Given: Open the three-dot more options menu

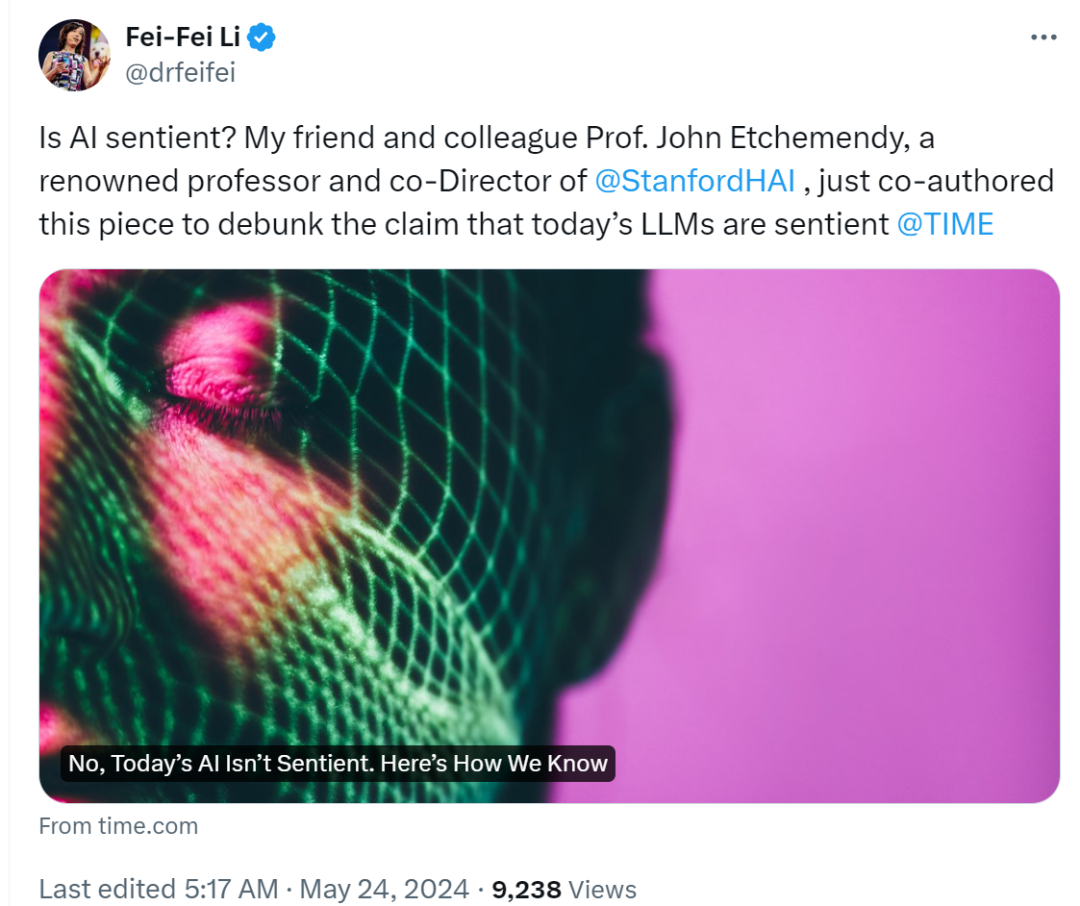Looking at the screenshot, I should (x=1043, y=37).
